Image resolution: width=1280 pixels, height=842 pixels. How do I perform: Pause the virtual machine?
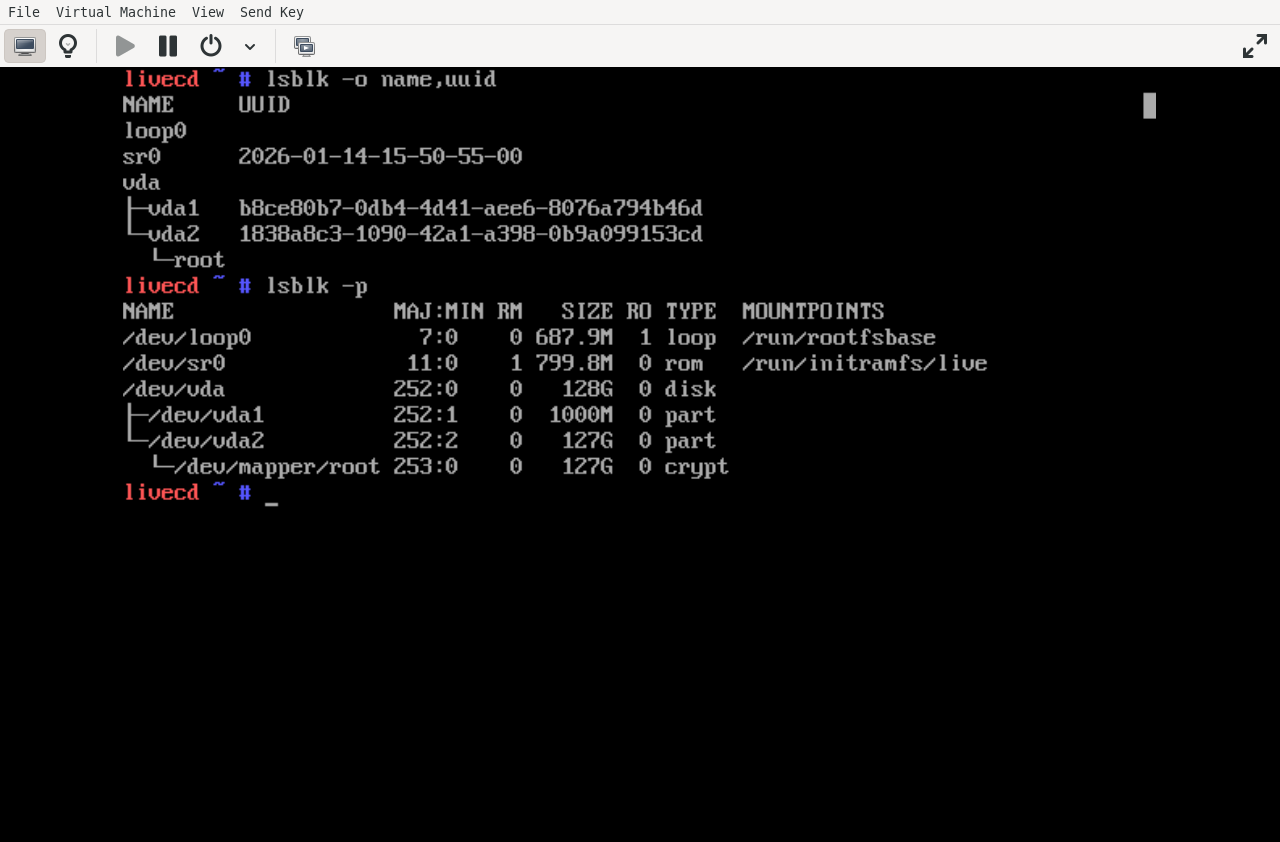pyautogui.click(x=168, y=46)
